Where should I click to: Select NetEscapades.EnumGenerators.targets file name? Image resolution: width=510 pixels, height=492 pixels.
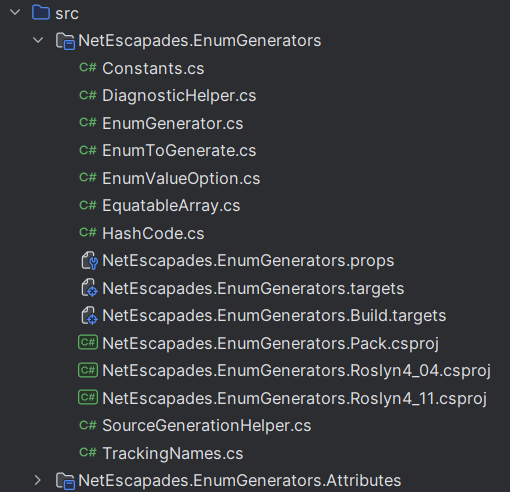tap(253, 289)
